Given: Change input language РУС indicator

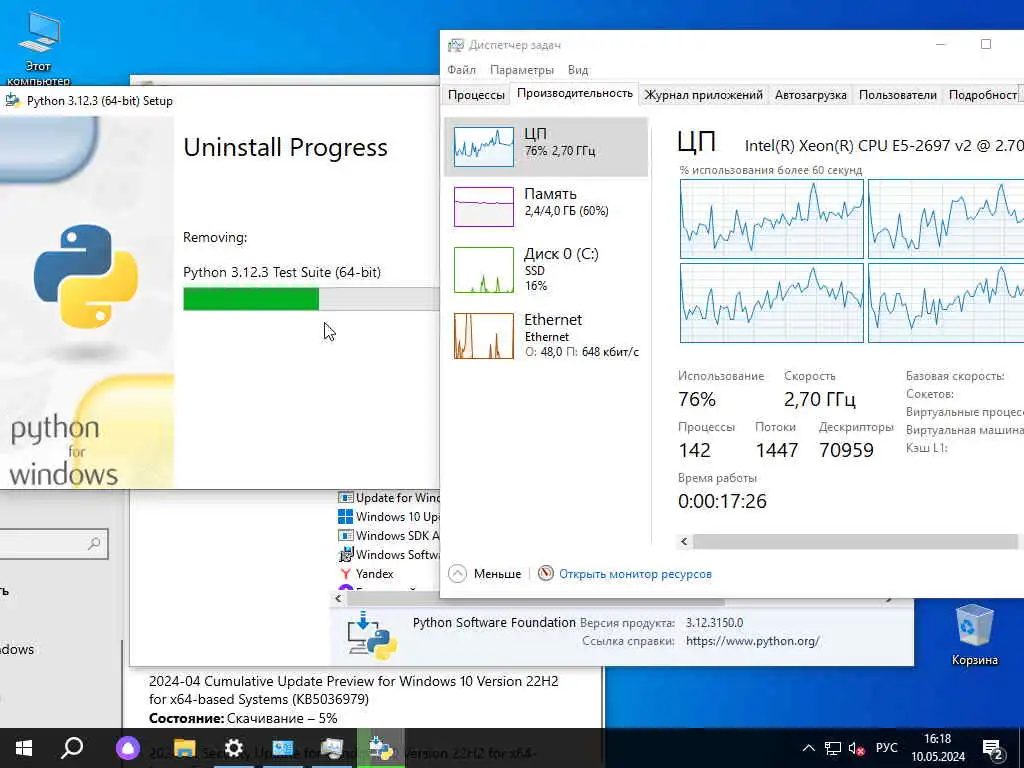Looking at the screenshot, I should point(886,748).
